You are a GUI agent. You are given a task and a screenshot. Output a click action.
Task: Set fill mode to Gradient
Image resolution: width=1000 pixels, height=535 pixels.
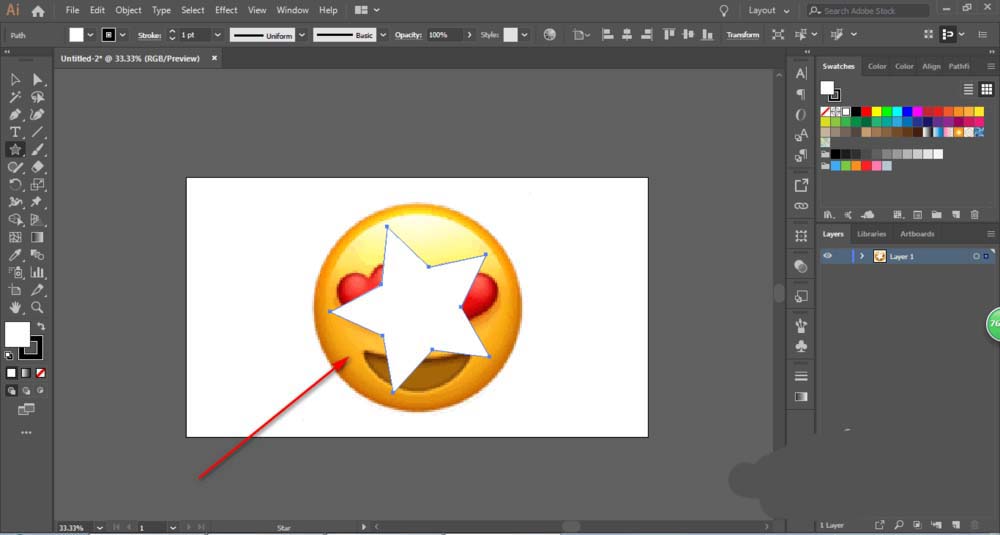click(x=26, y=373)
